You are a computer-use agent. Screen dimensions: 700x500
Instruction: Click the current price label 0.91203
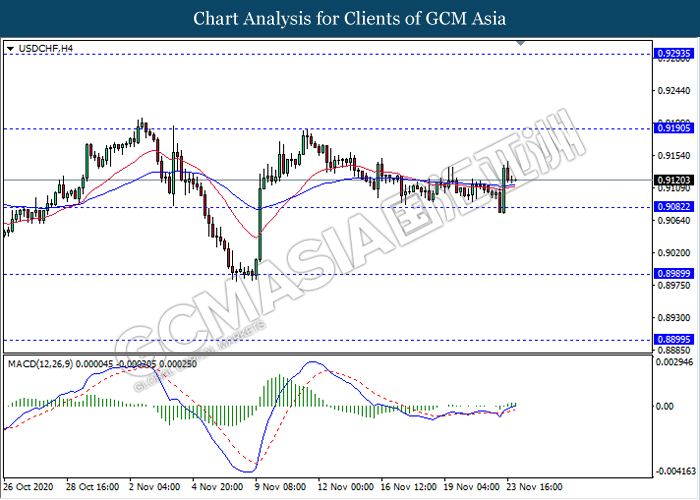tap(674, 180)
